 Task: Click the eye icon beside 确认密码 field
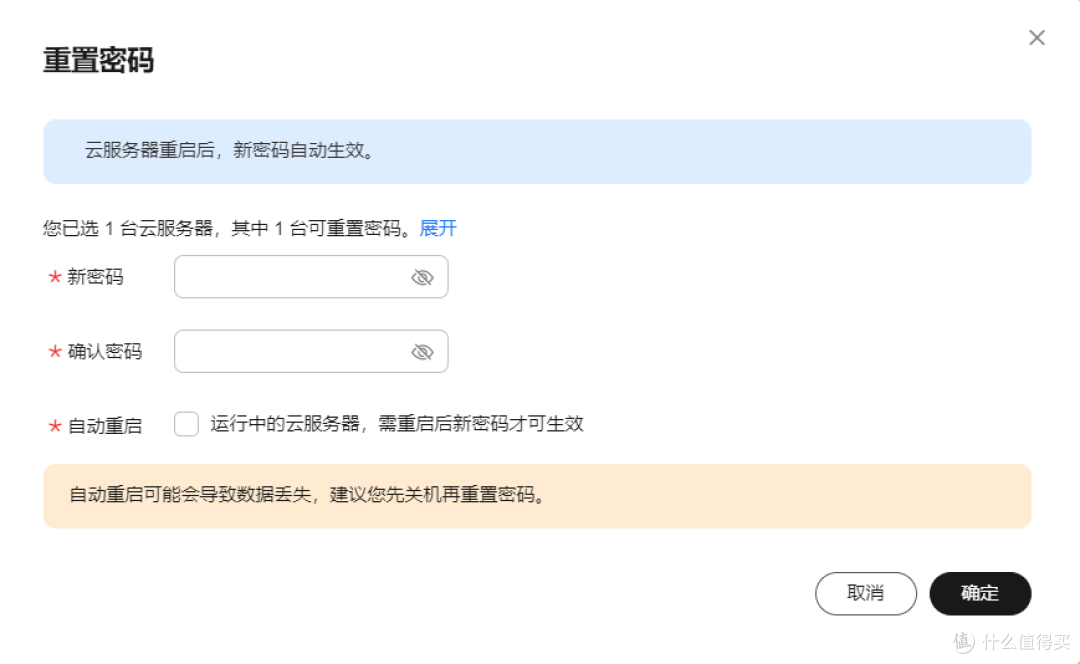tap(422, 351)
